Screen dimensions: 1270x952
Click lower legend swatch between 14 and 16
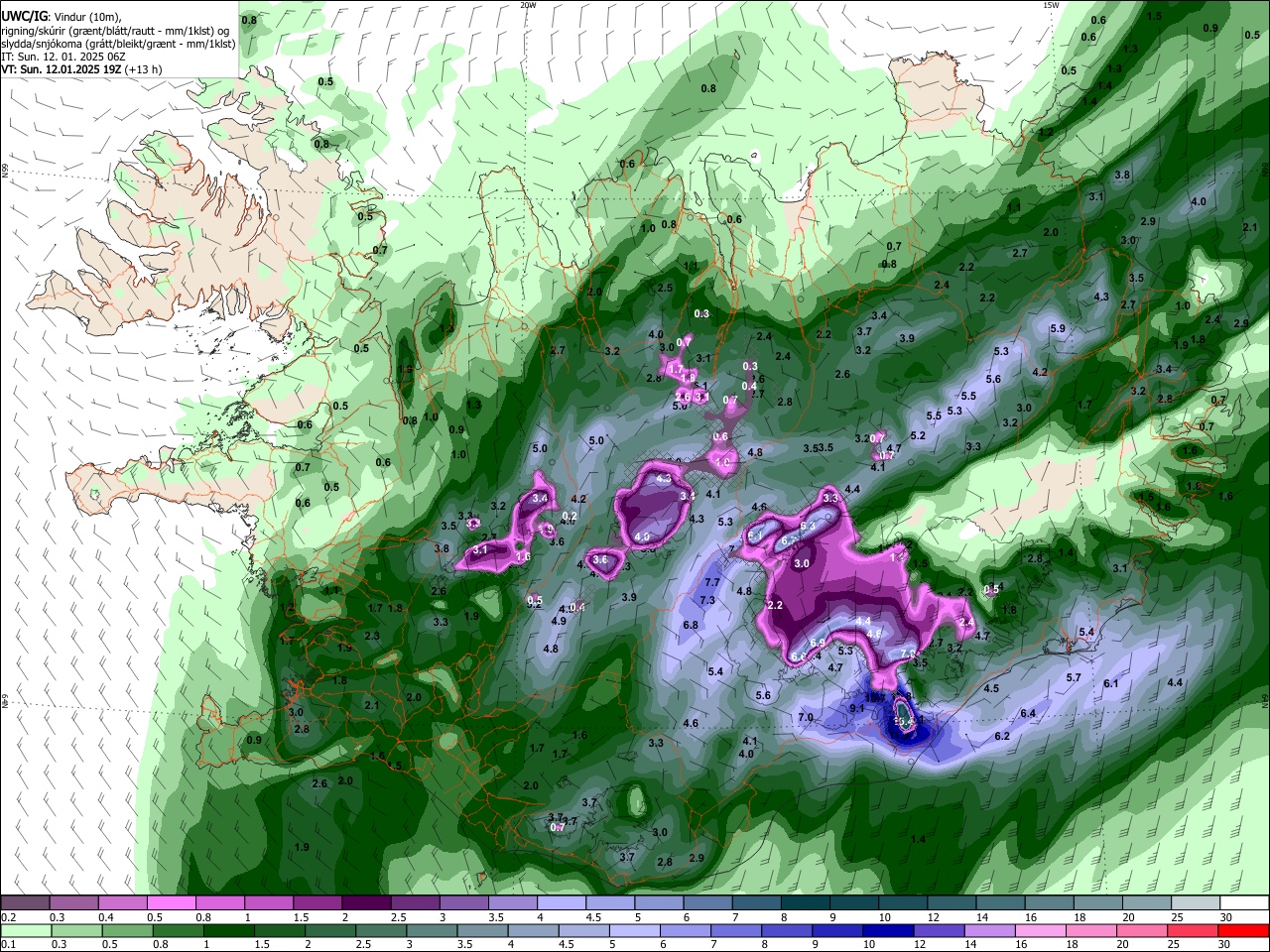pyautogui.click(x=990, y=930)
